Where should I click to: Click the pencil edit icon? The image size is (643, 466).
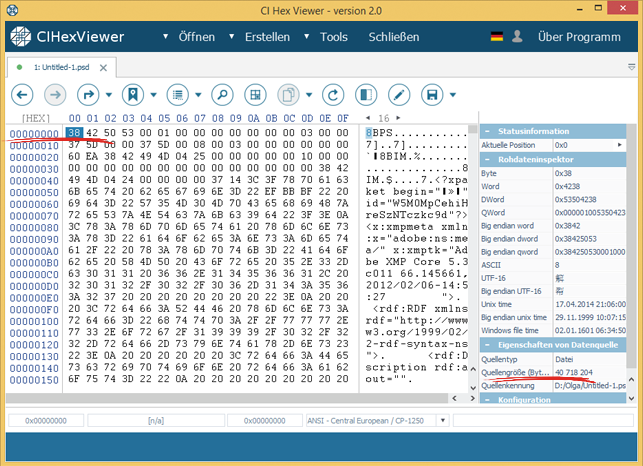click(399, 95)
